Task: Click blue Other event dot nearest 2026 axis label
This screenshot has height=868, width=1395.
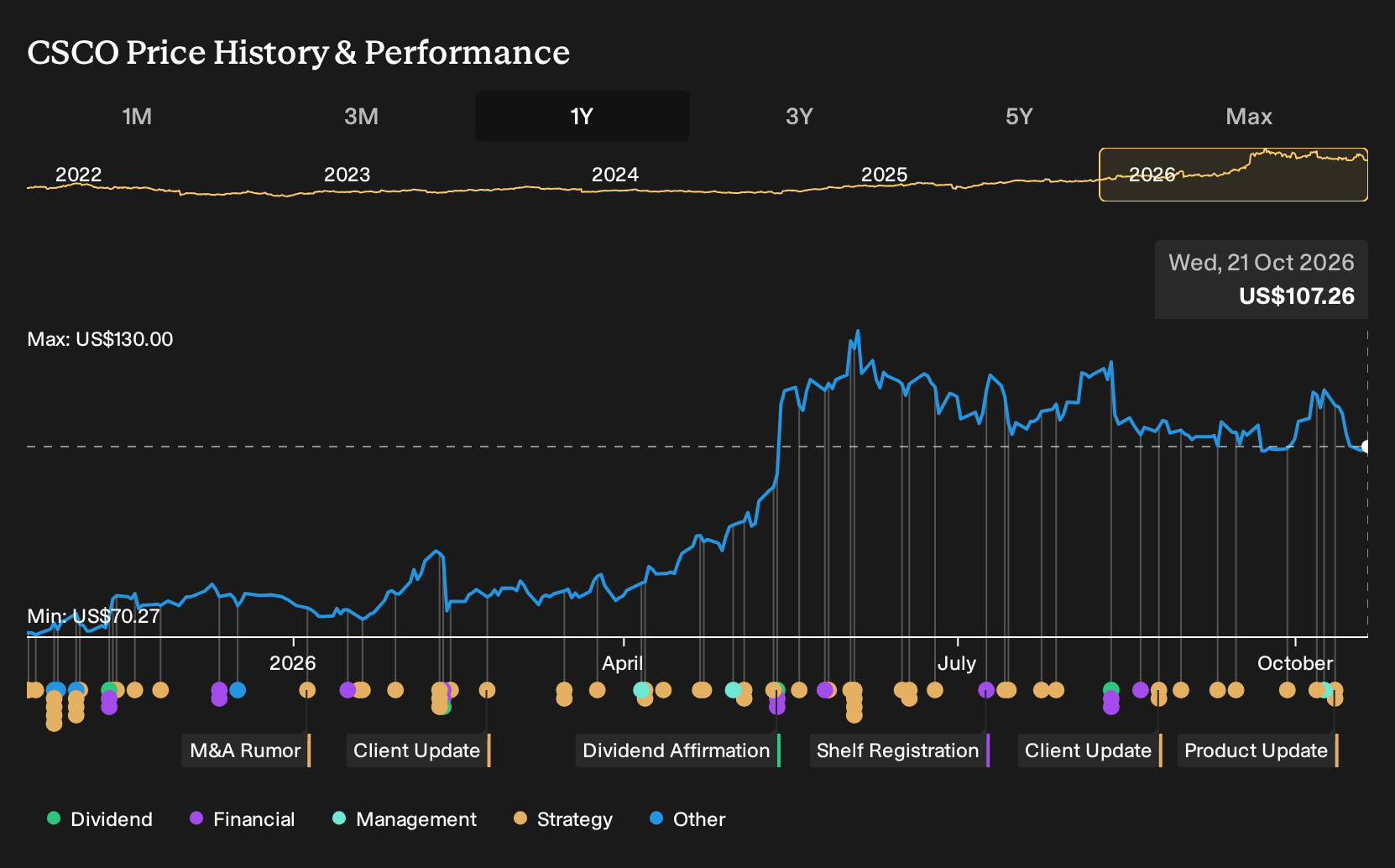Action: pyautogui.click(x=238, y=690)
